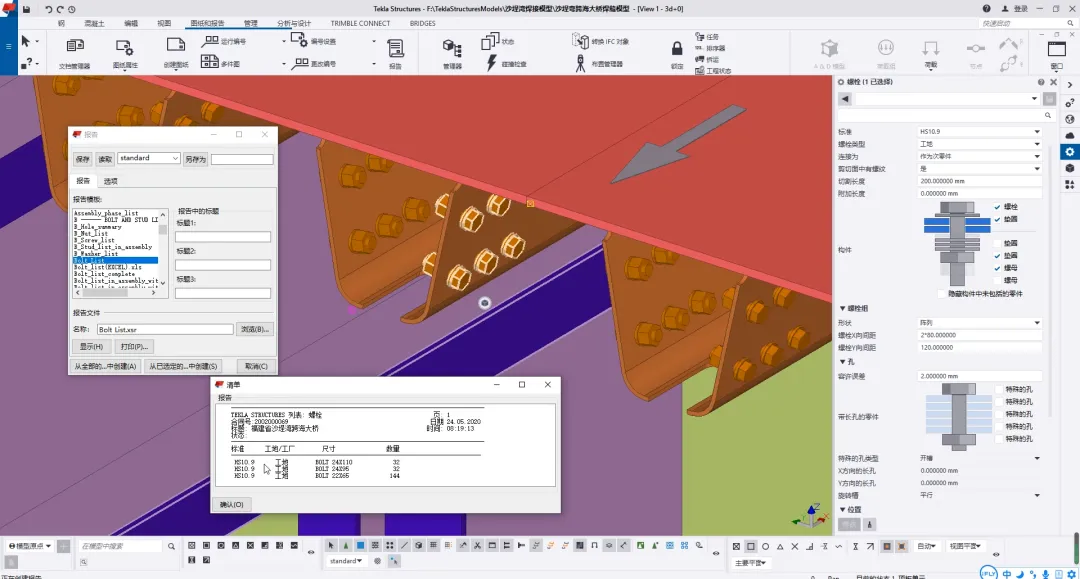The width and height of the screenshot is (1080, 579).
Task: Open the 特殊的孔类型 dropdown
Action: pyautogui.click(x=979, y=459)
